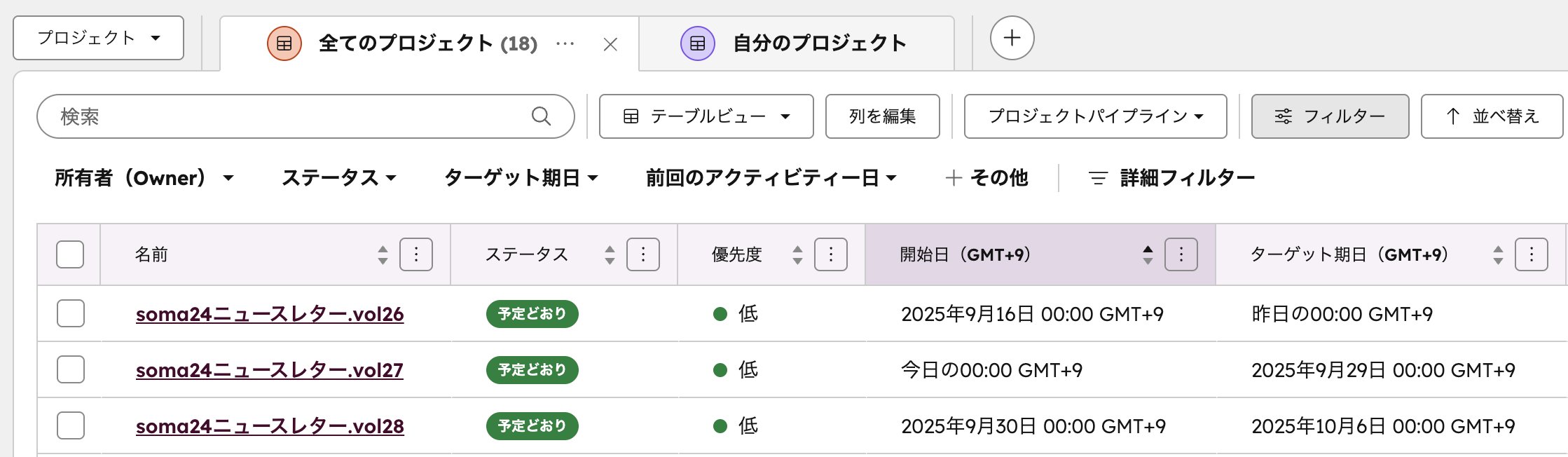Sort by the ターゲット期日 column arrows
The image size is (1568, 457).
click(1498, 255)
